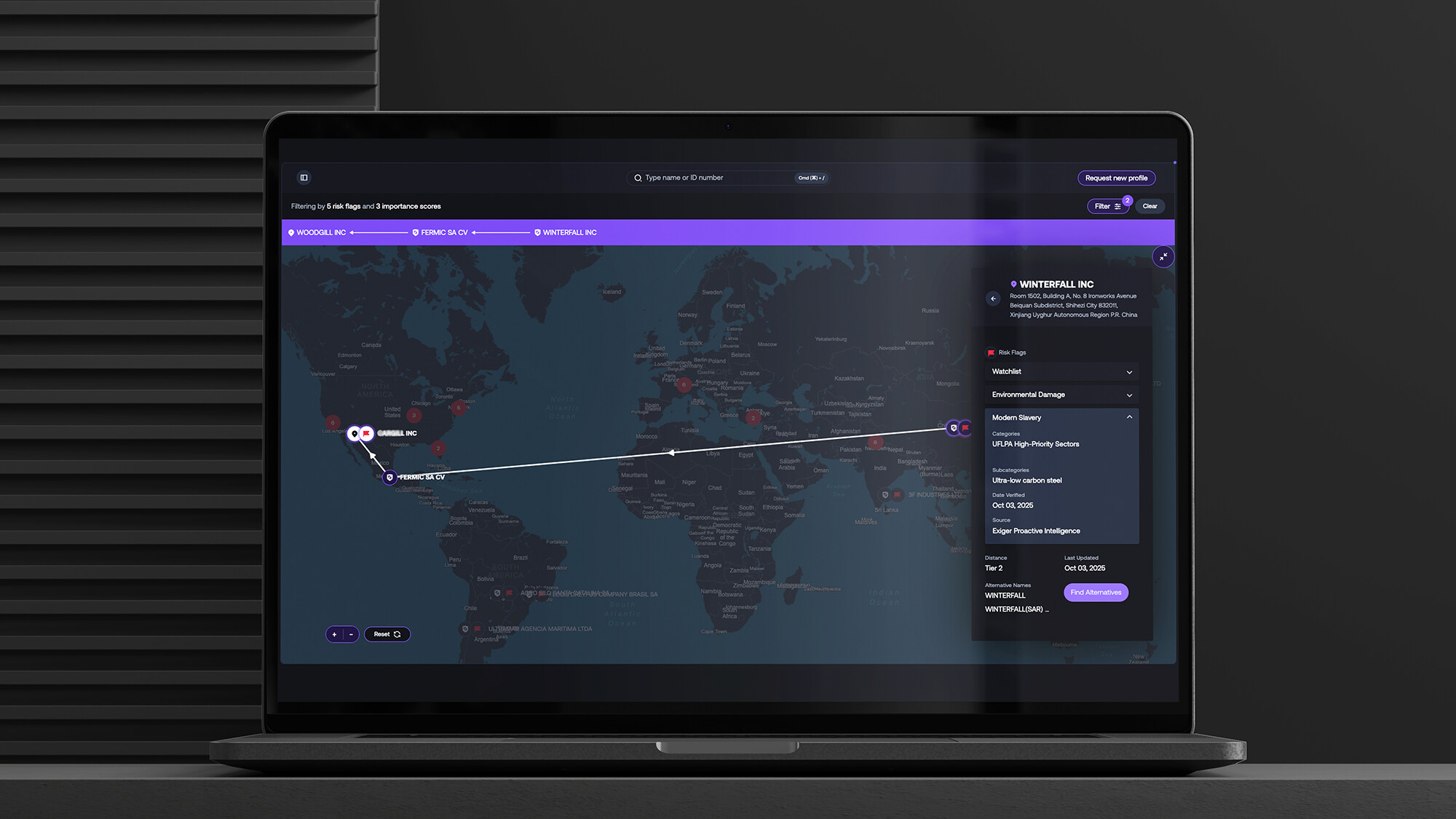Select the FERMIC SA CV shield marker on the map

390,478
